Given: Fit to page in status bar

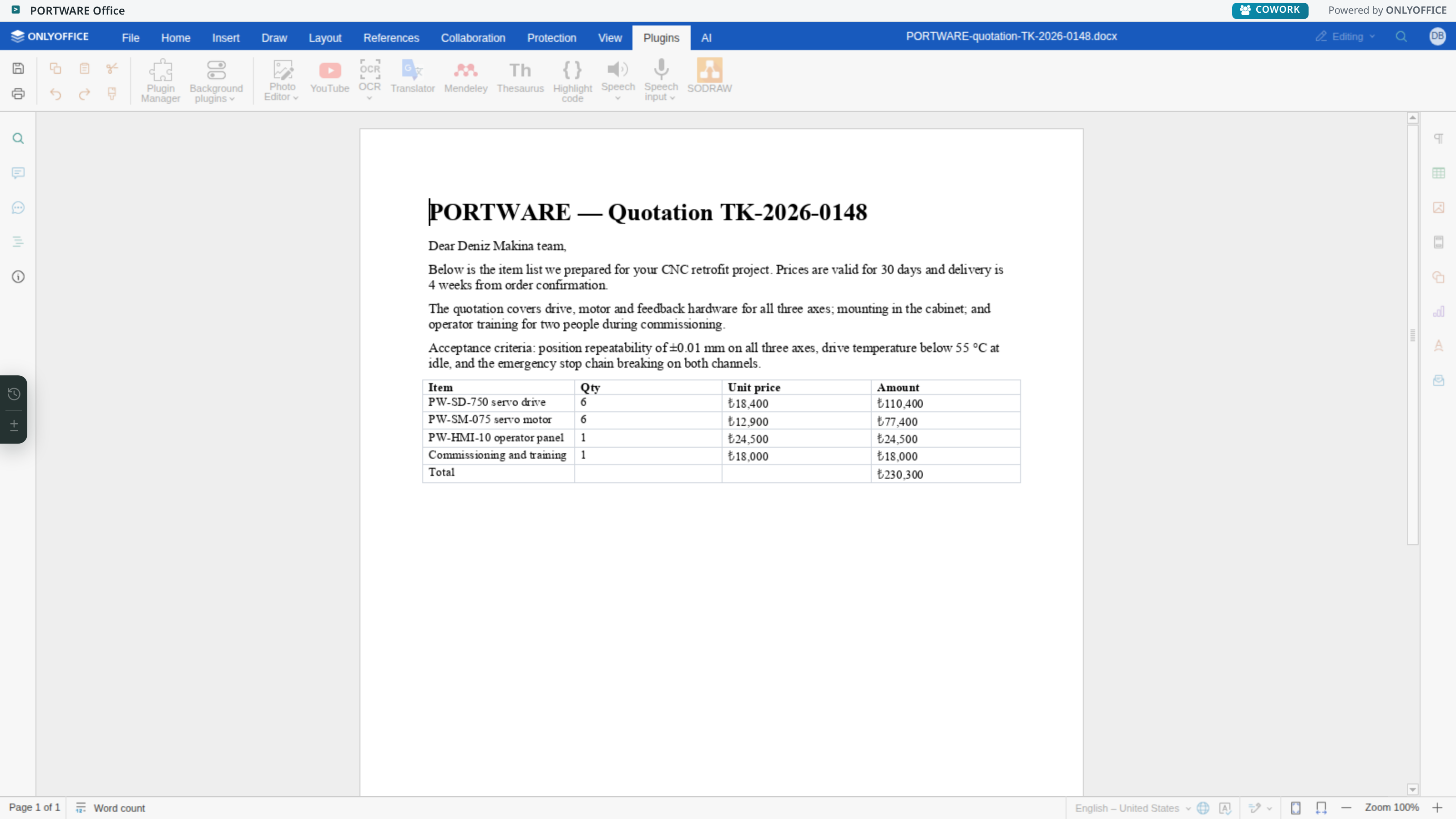Looking at the screenshot, I should point(1295,808).
